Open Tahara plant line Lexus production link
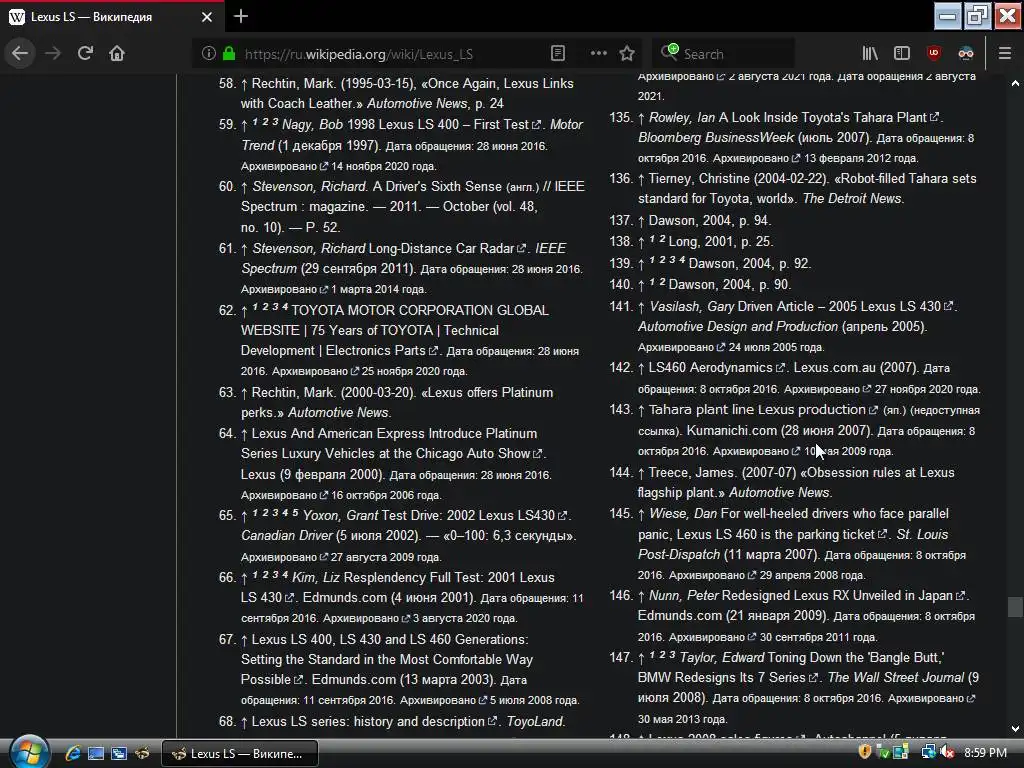Screen dimensions: 1024x768 click(763, 409)
